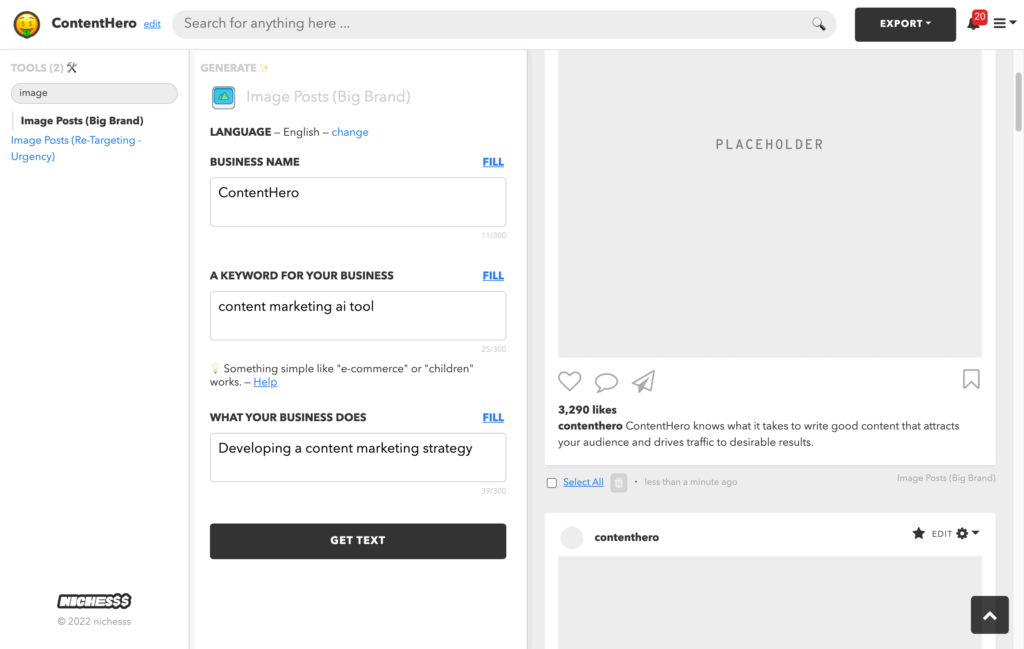Open Image Posts (Re-Targeting - Urgency) tool
The image size is (1024, 649).
76,148
